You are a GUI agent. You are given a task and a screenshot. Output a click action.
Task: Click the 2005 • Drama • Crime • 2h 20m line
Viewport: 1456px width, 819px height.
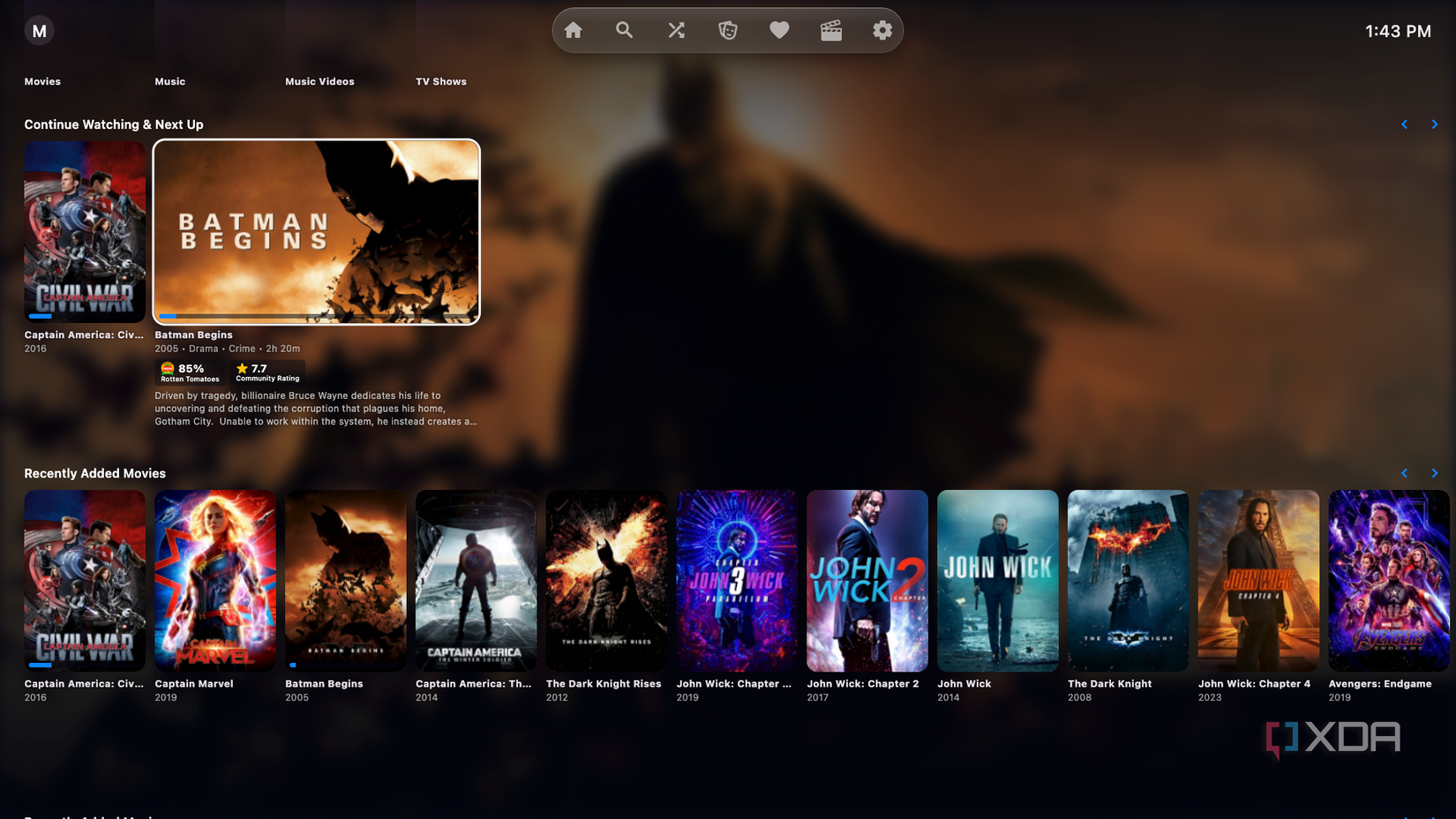228,349
